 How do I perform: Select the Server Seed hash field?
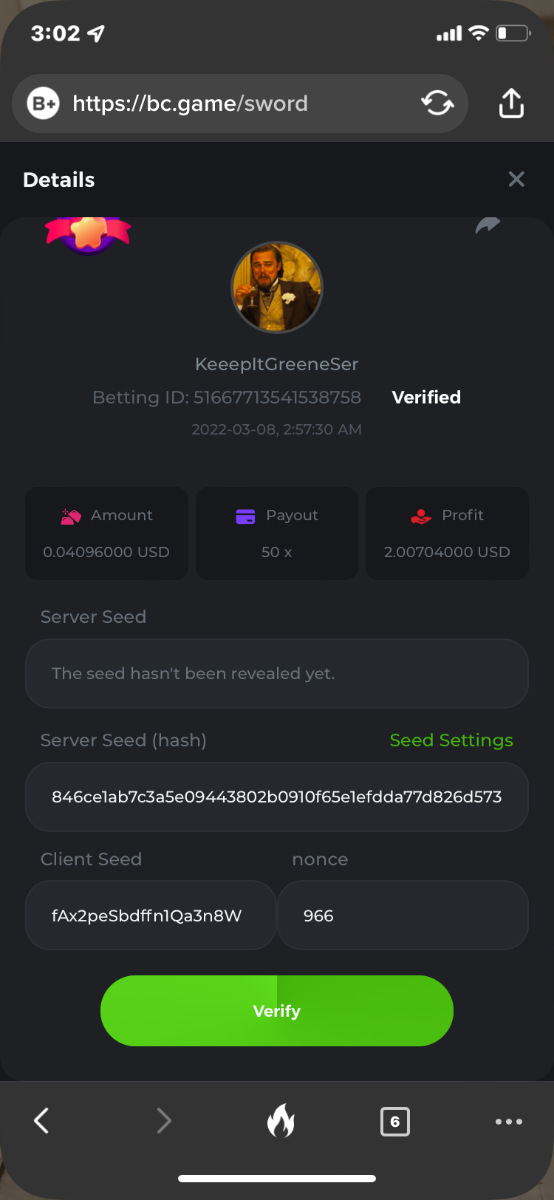[277, 797]
